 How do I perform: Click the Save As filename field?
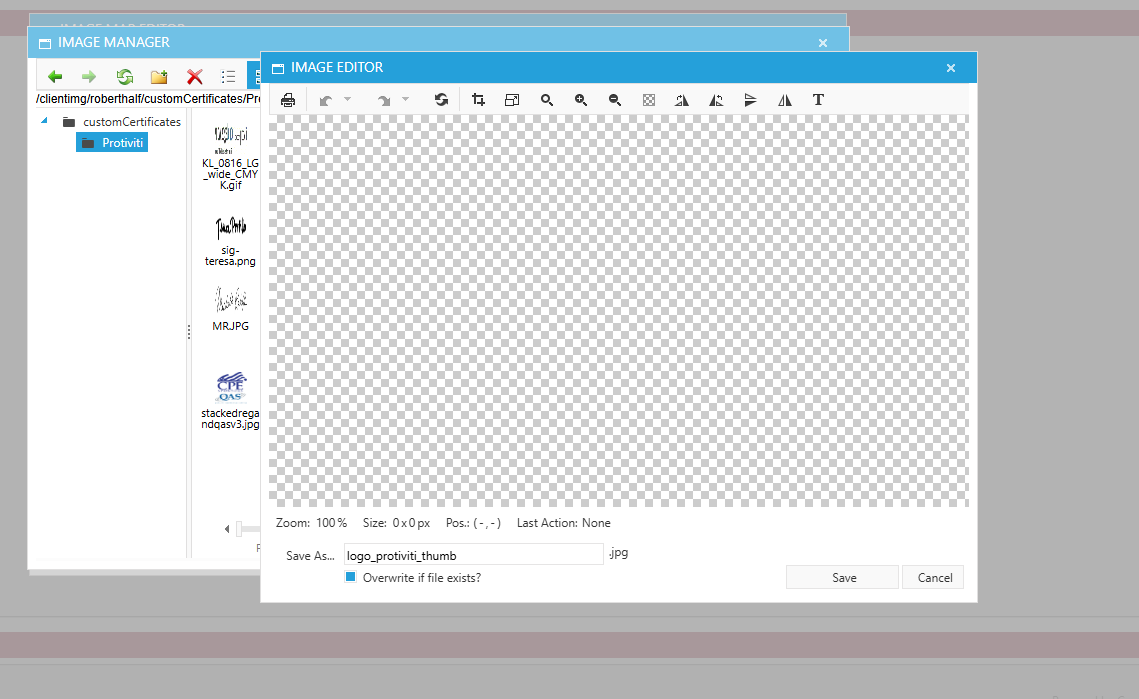472,554
